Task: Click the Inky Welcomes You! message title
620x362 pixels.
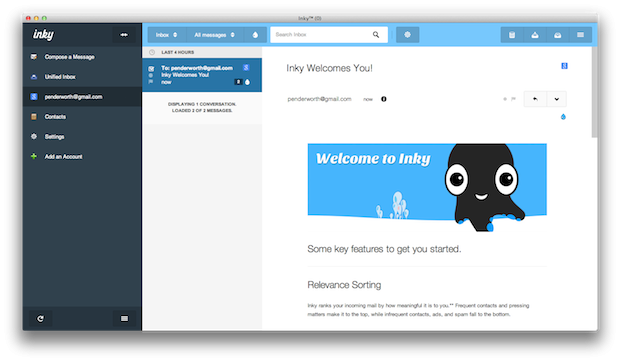Action: [329, 68]
